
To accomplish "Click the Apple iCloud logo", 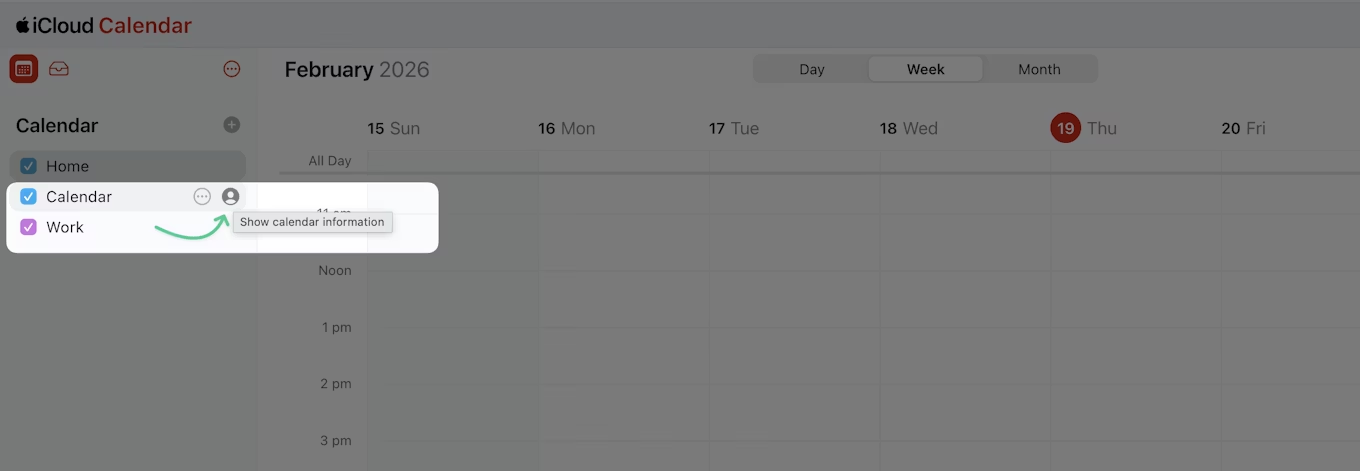I will coord(22,26).
